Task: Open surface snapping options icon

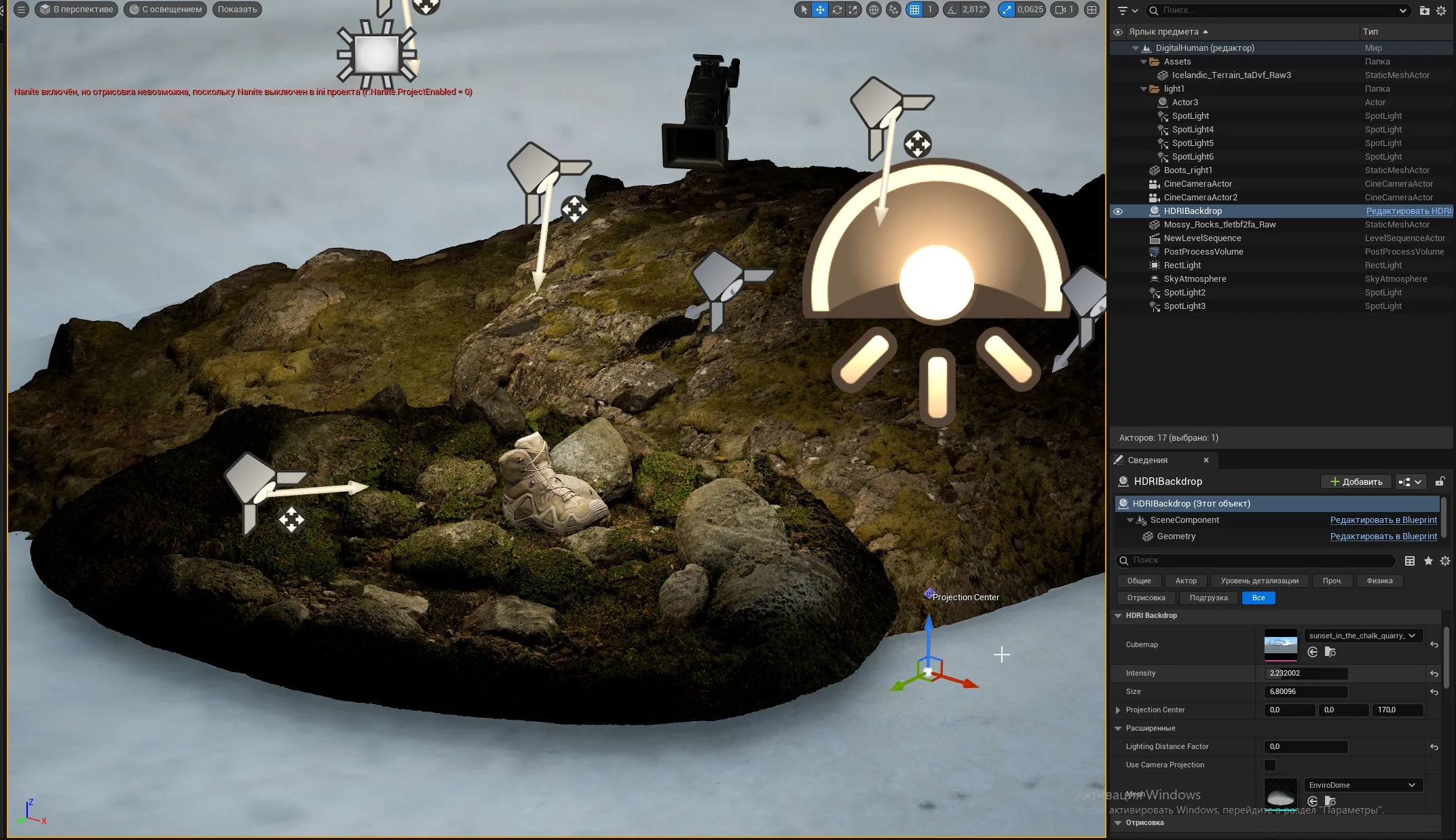Action: [893, 10]
